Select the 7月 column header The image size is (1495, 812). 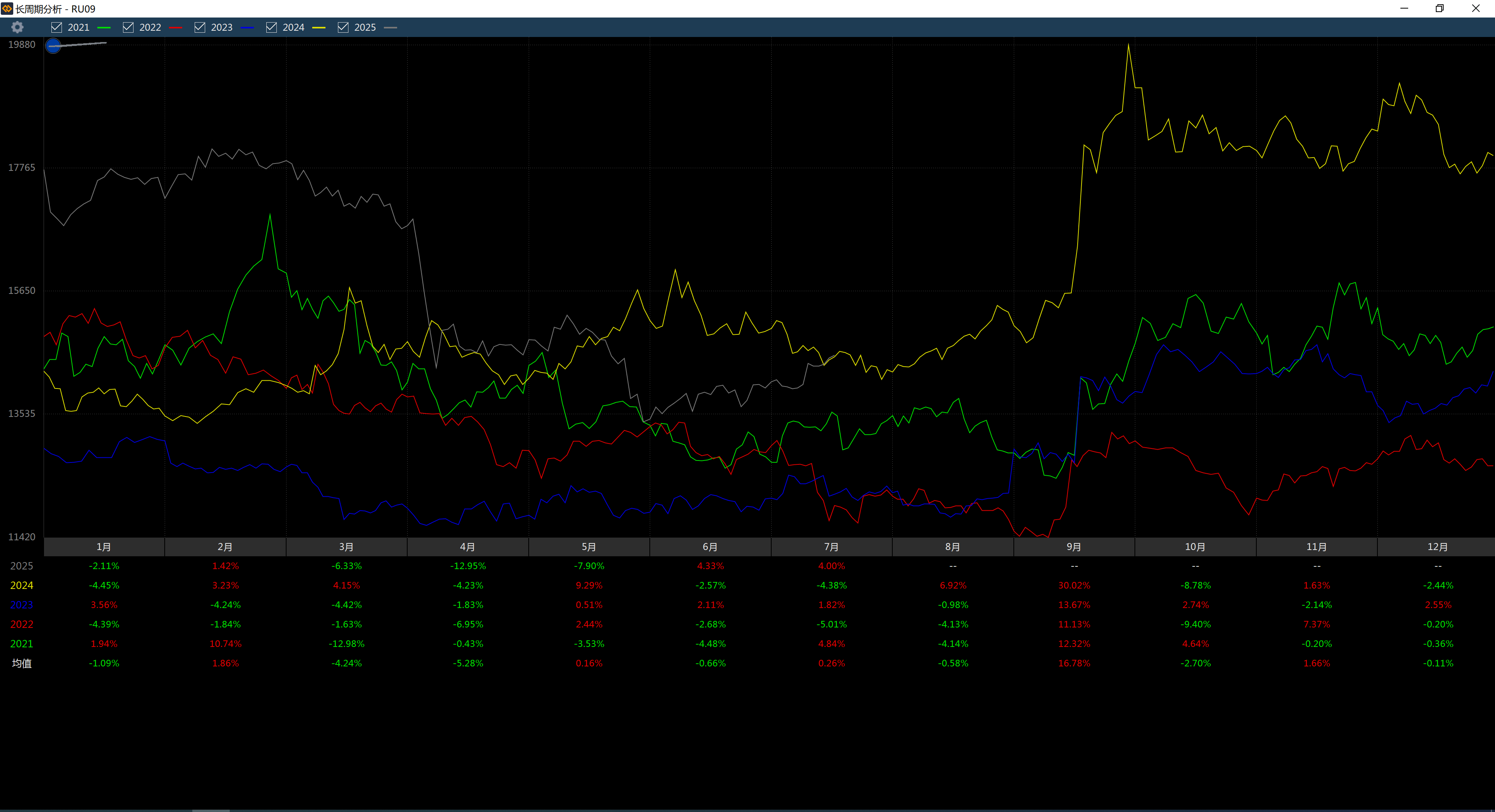832,547
